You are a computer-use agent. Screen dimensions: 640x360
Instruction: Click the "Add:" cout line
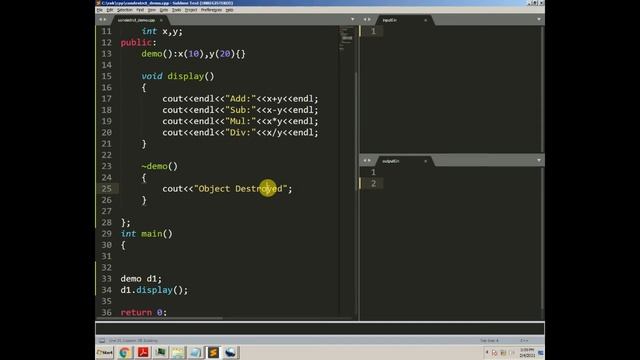[240, 99]
